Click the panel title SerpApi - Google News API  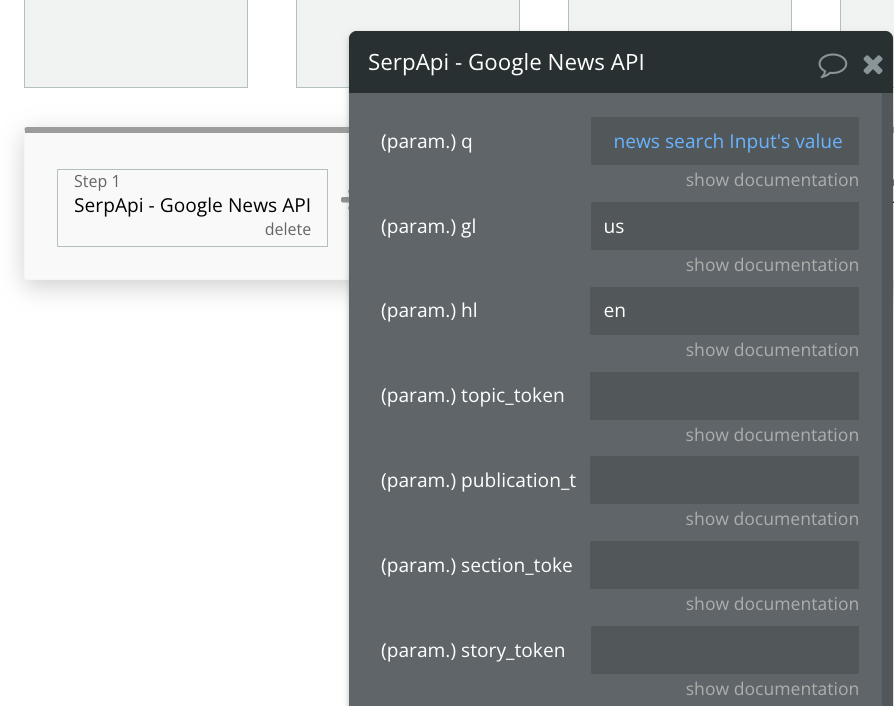coord(506,63)
